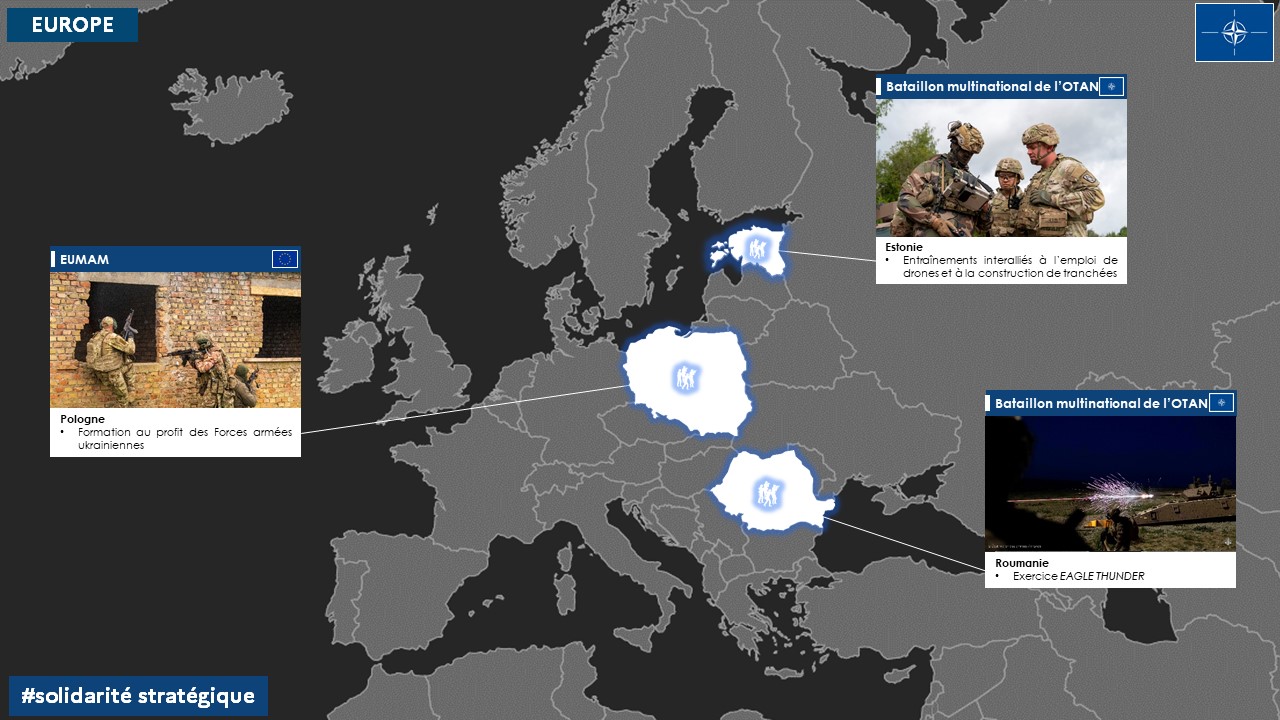This screenshot has width=1280, height=720.
Task: Click 'Entraînements interalliés' description text
Action: (x=1010, y=266)
